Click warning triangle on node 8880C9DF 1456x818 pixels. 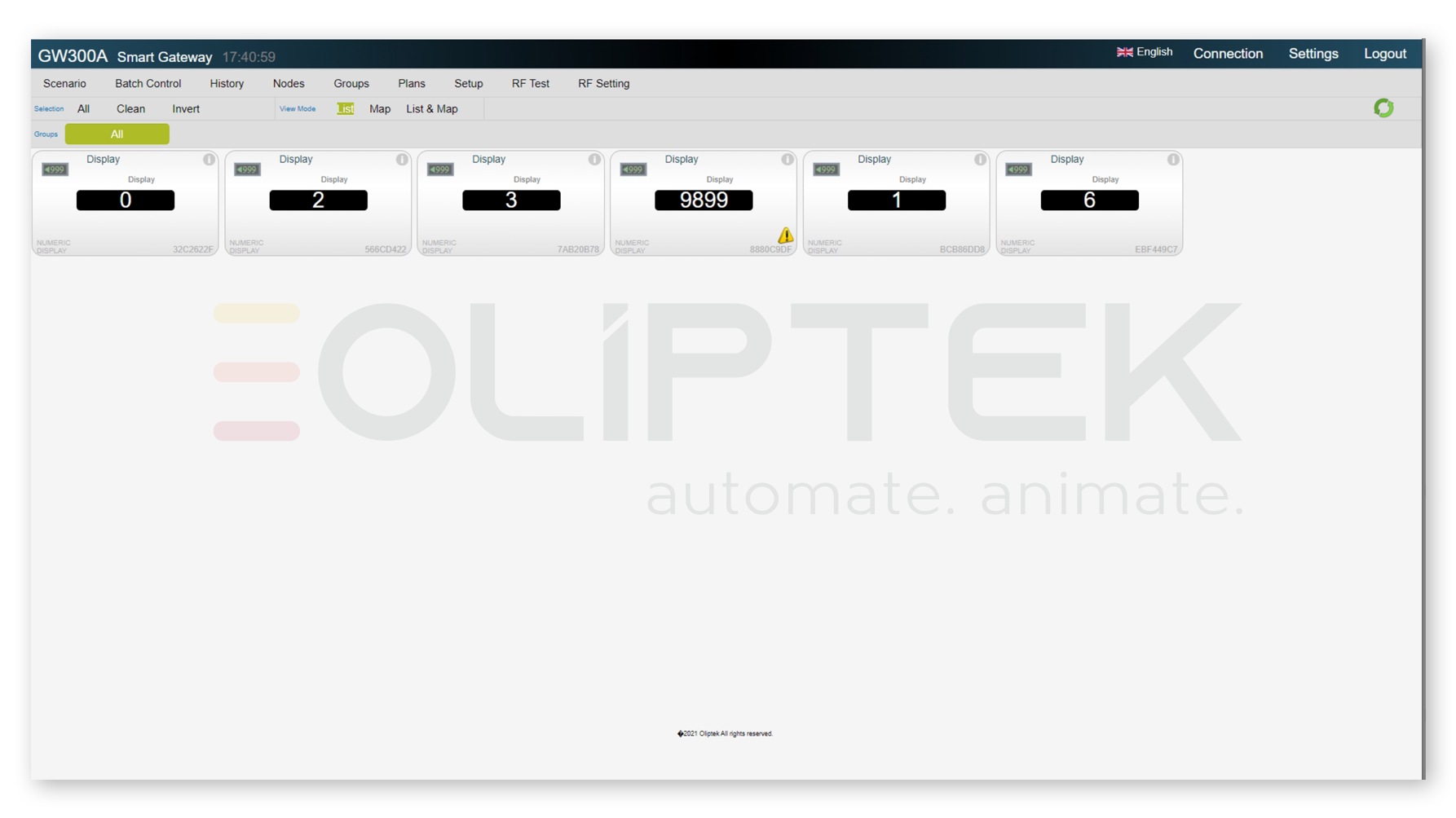pyautogui.click(x=785, y=235)
